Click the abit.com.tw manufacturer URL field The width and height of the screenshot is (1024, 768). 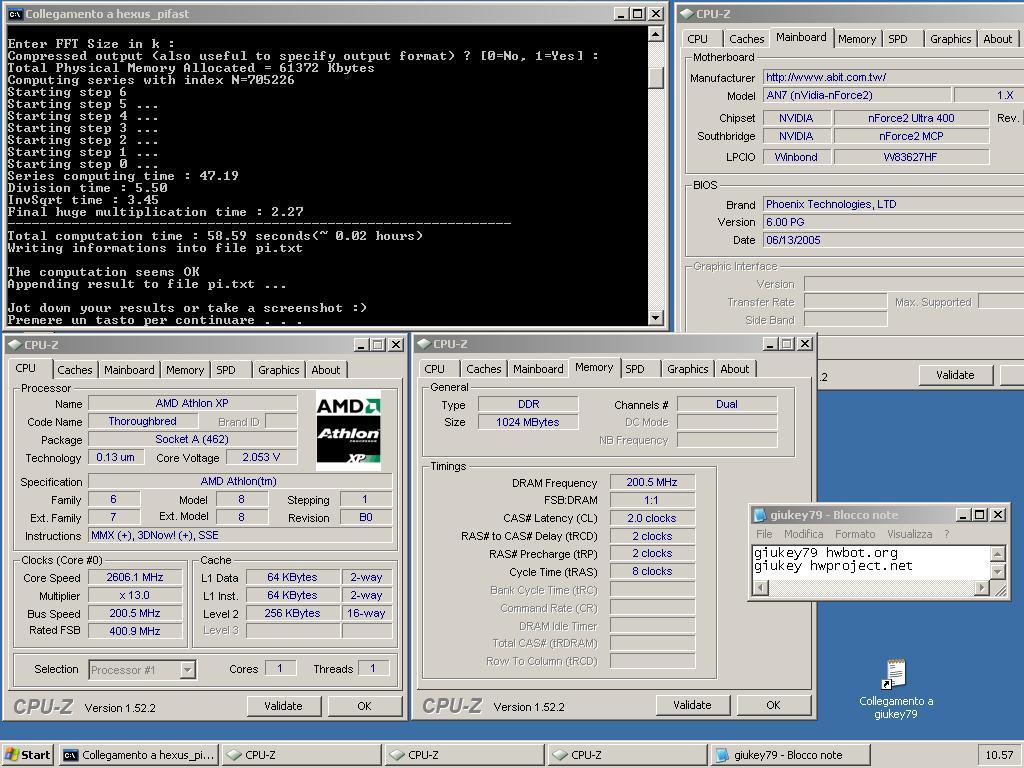coord(893,77)
